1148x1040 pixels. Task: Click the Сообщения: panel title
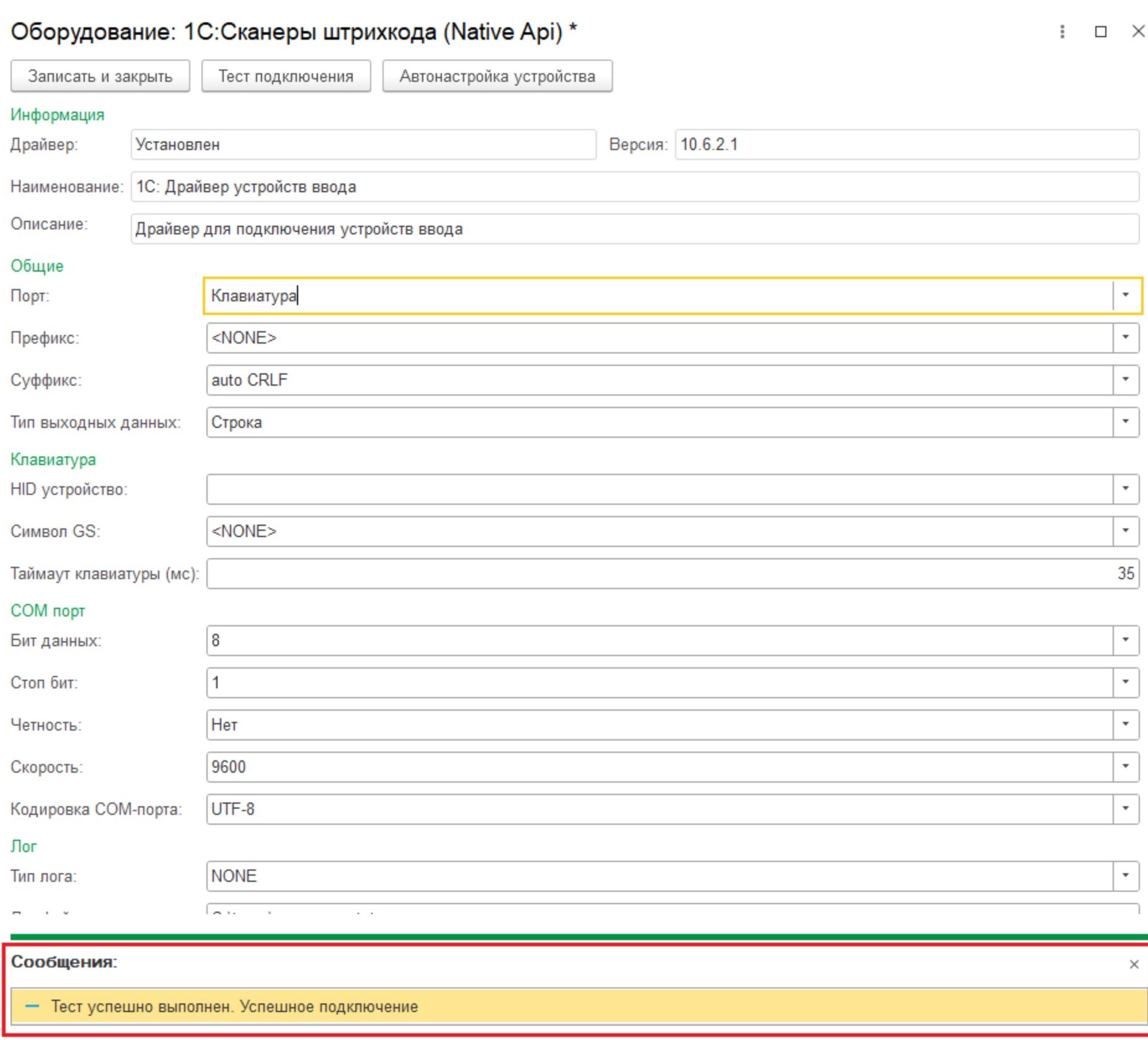point(64,962)
